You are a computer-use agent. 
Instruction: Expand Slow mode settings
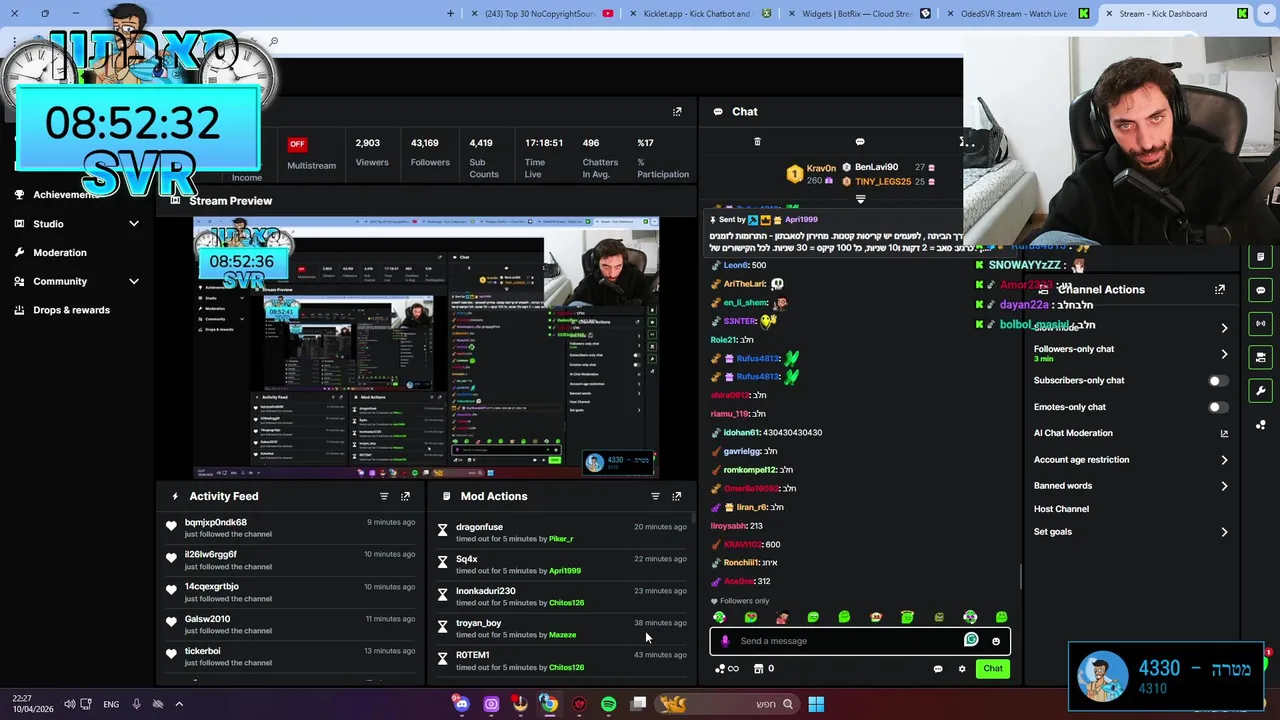pyautogui.click(x=1224, y=328)
